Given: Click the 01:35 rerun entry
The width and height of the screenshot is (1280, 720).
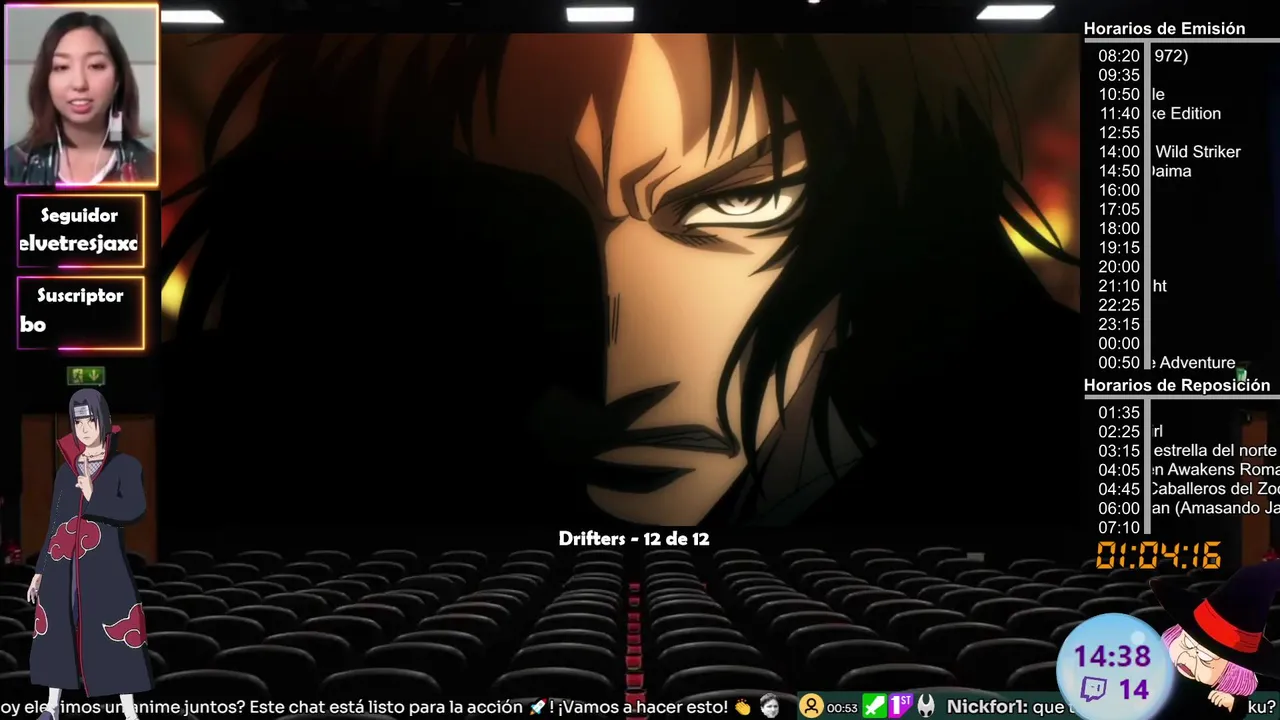Looking at the screenshot, I should coord(1119,412).
